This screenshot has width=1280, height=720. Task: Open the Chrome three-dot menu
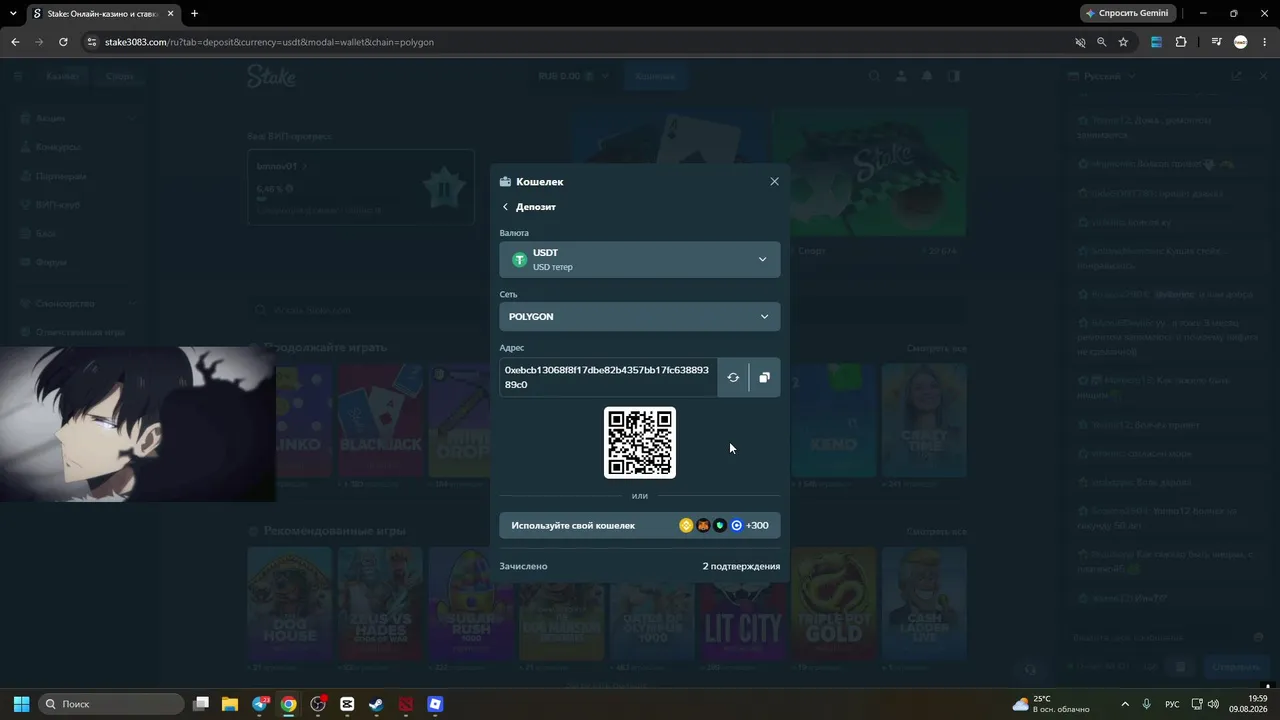[x=1265, y=42]
